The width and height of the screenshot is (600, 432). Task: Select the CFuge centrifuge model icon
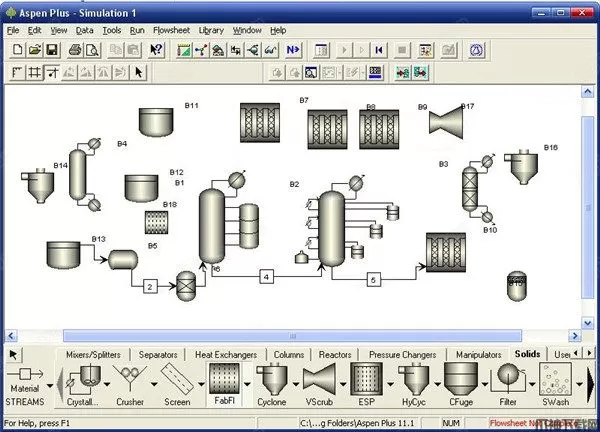pos(461,381)
